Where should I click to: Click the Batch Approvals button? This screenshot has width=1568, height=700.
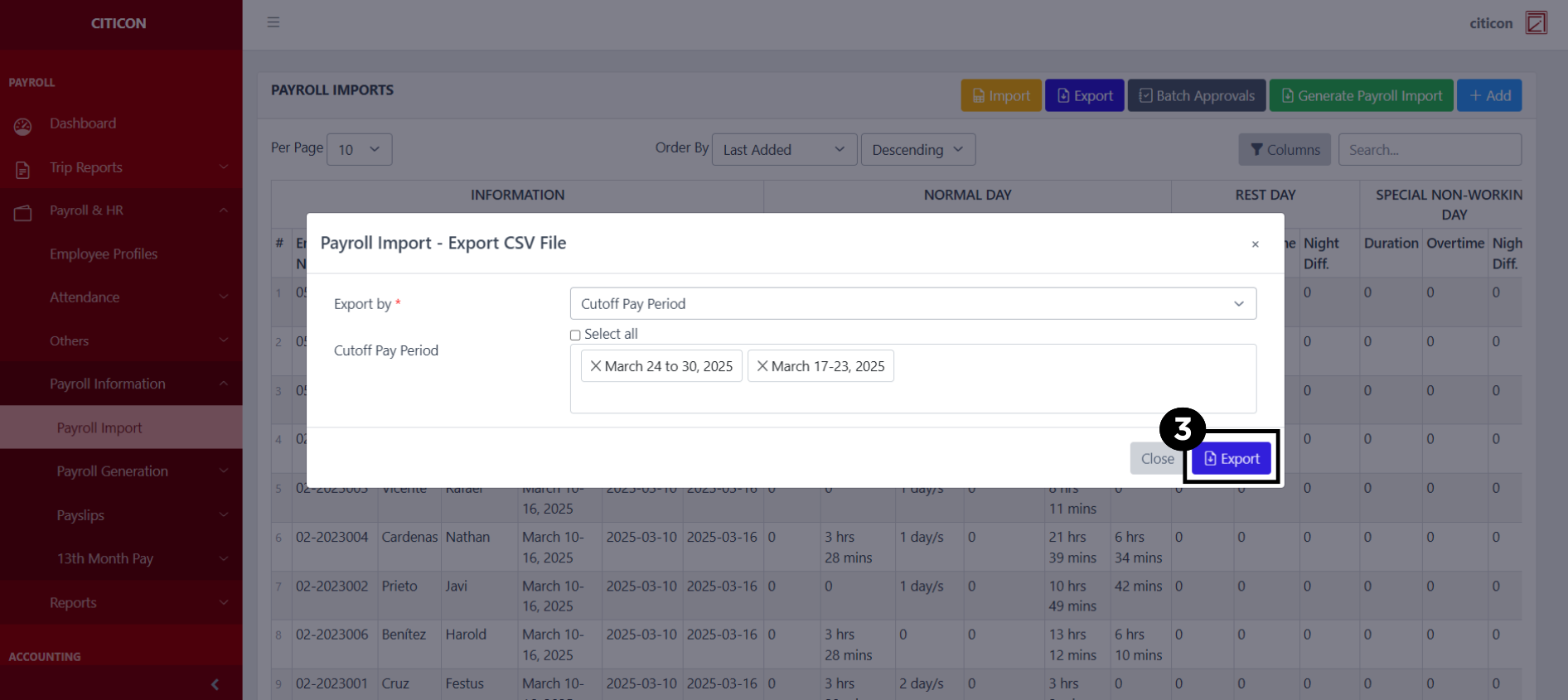click(1197, 96)
